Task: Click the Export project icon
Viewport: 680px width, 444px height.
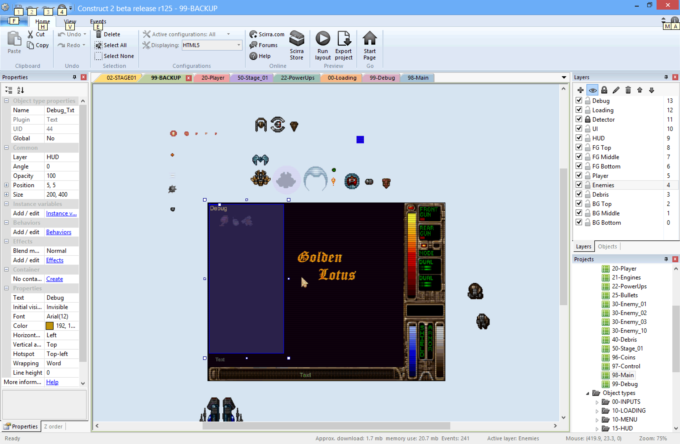Action: click(x=344, y=39)
